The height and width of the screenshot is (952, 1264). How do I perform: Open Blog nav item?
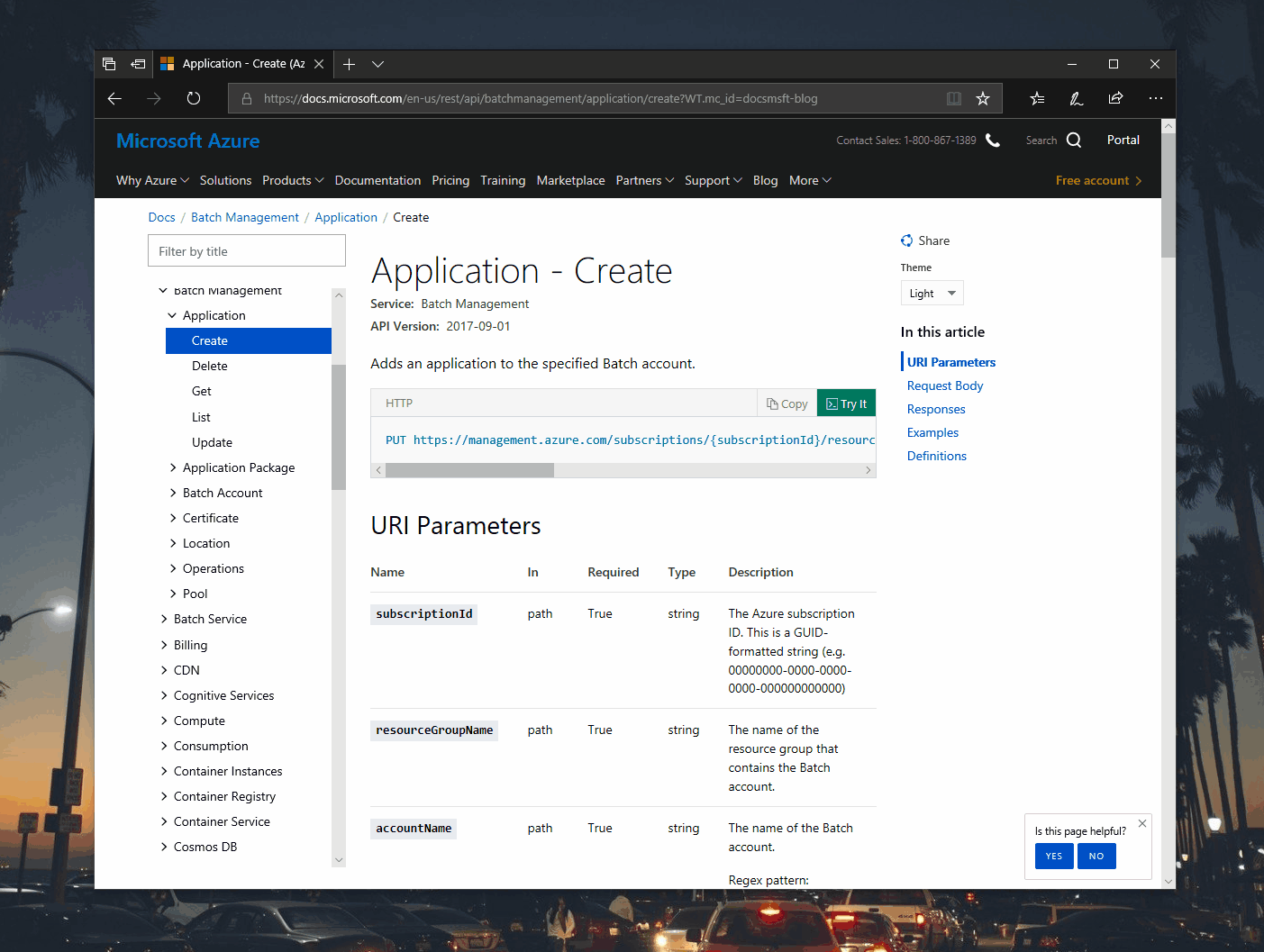point(765,181)
